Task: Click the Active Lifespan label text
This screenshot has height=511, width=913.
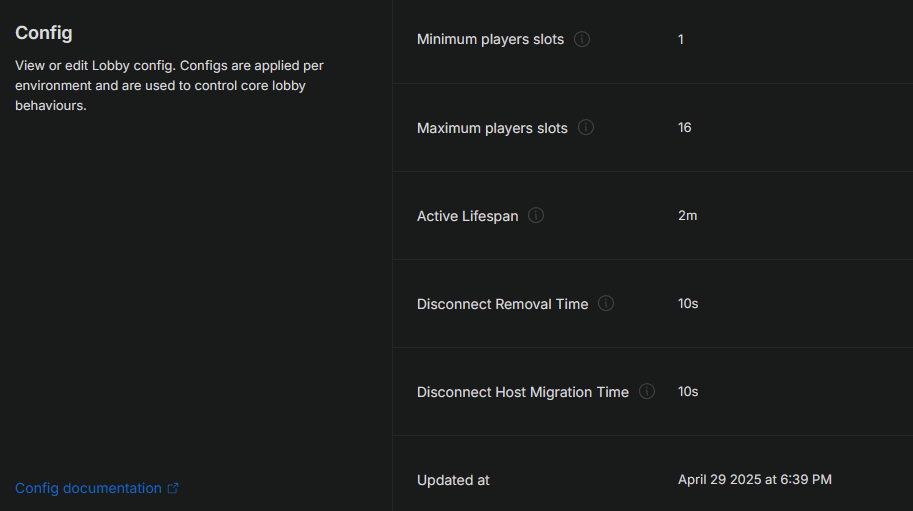Action: (467, 216)
